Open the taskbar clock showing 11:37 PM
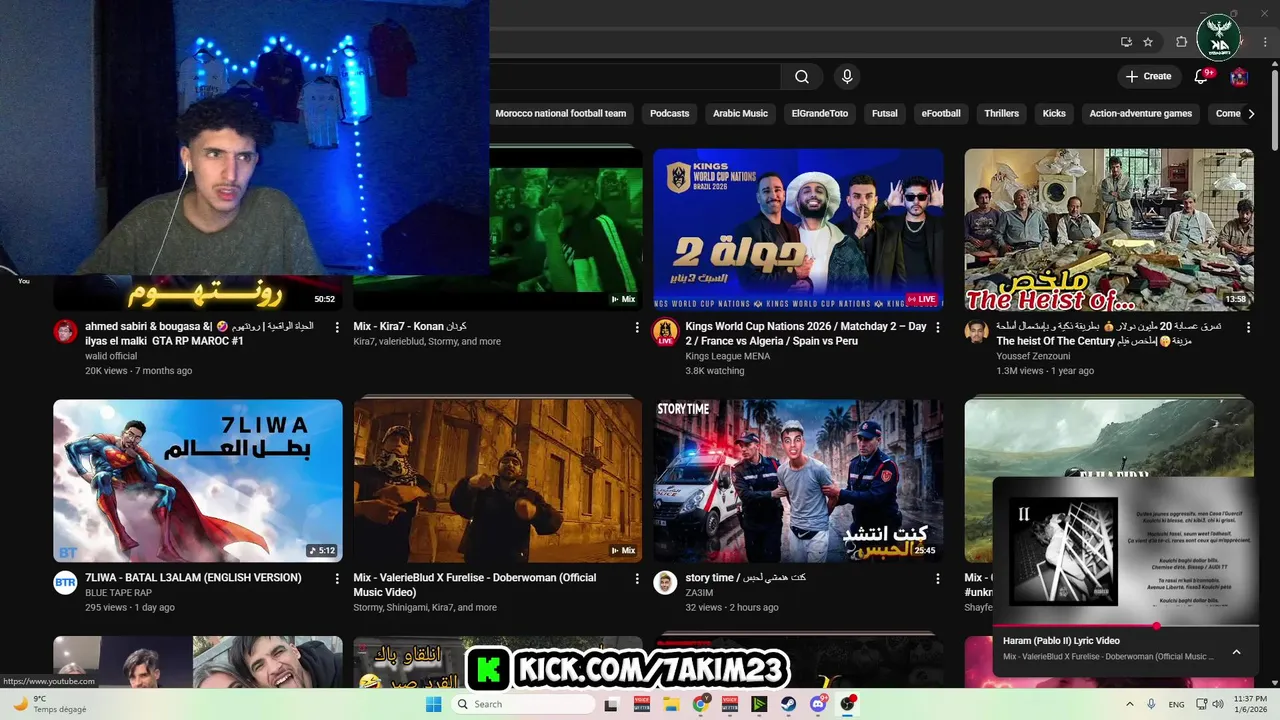This screenshot has width=1280, height=720. click(x=1250, y=704)
